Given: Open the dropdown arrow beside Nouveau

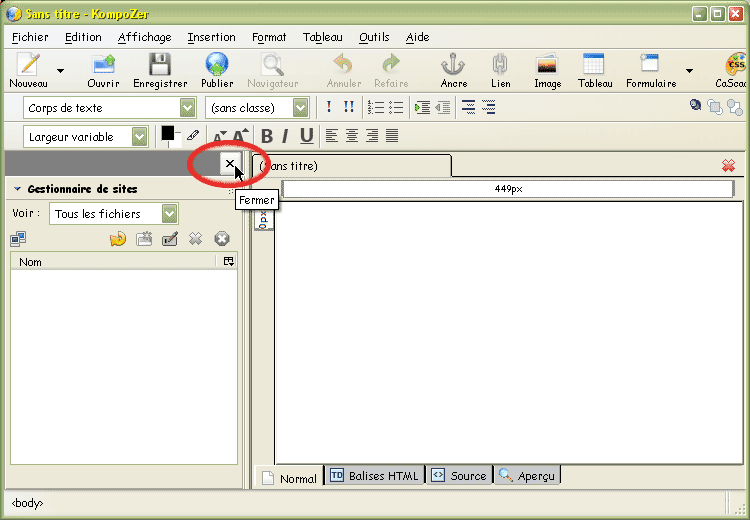Looking at the screenshot, I should [x=60, y=71].
